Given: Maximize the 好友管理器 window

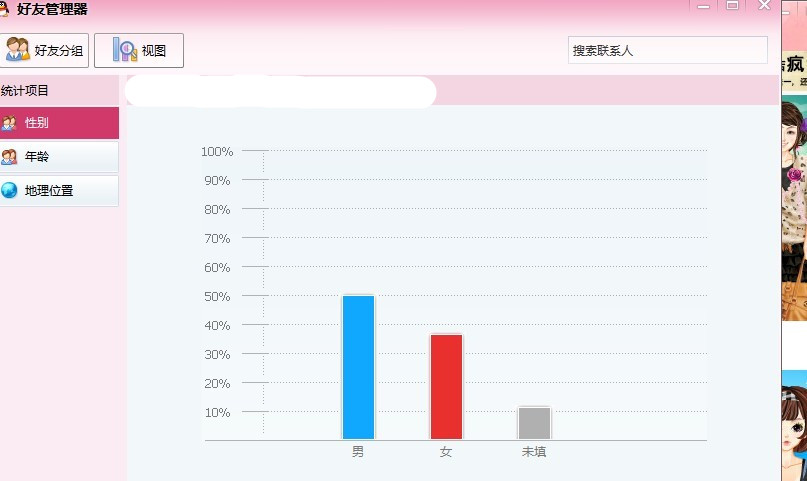Looking at the screenshot, I should coord(732,5).
